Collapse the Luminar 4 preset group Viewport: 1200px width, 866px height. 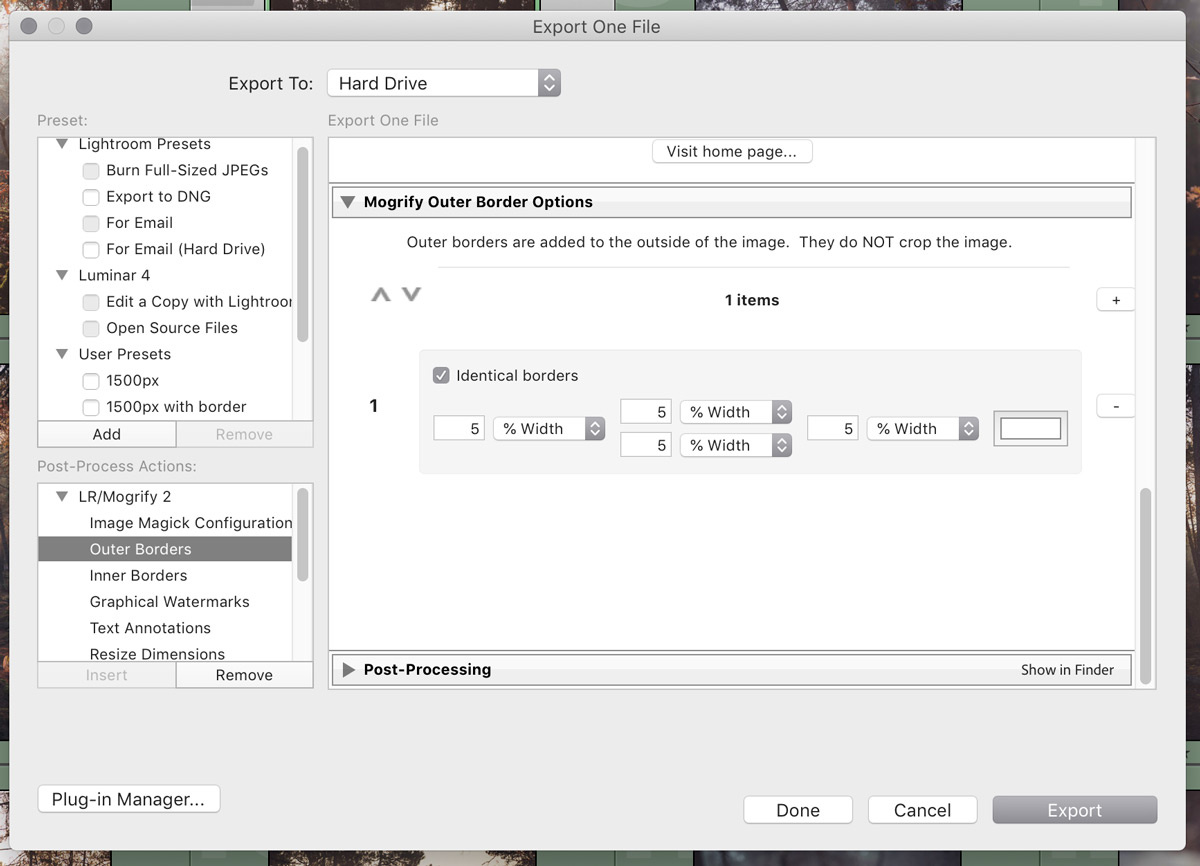click(x=64, y=276)
